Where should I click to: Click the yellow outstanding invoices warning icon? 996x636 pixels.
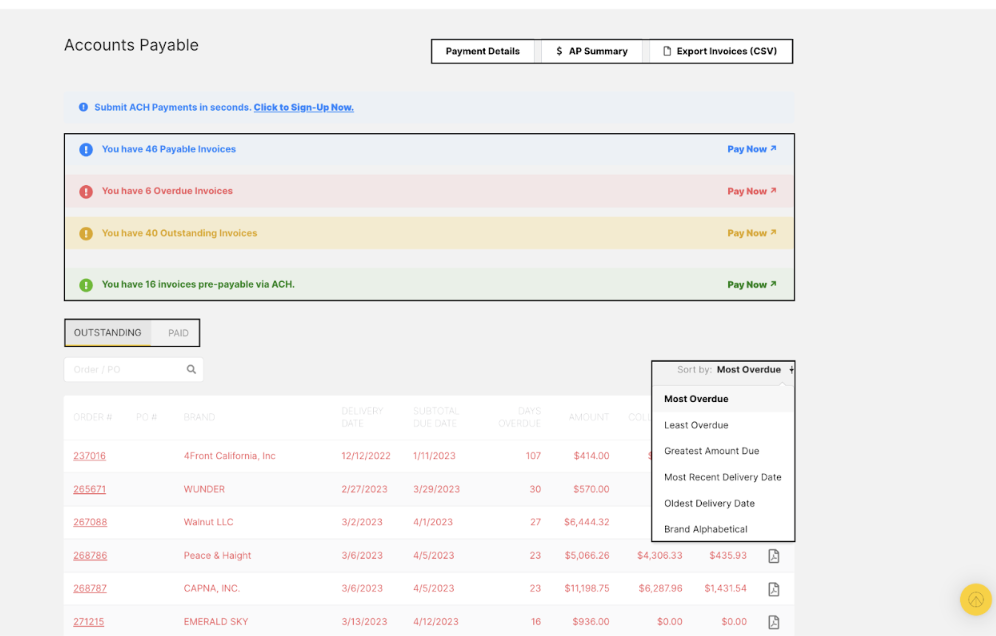pyautogui.click(x=86, y=234)
